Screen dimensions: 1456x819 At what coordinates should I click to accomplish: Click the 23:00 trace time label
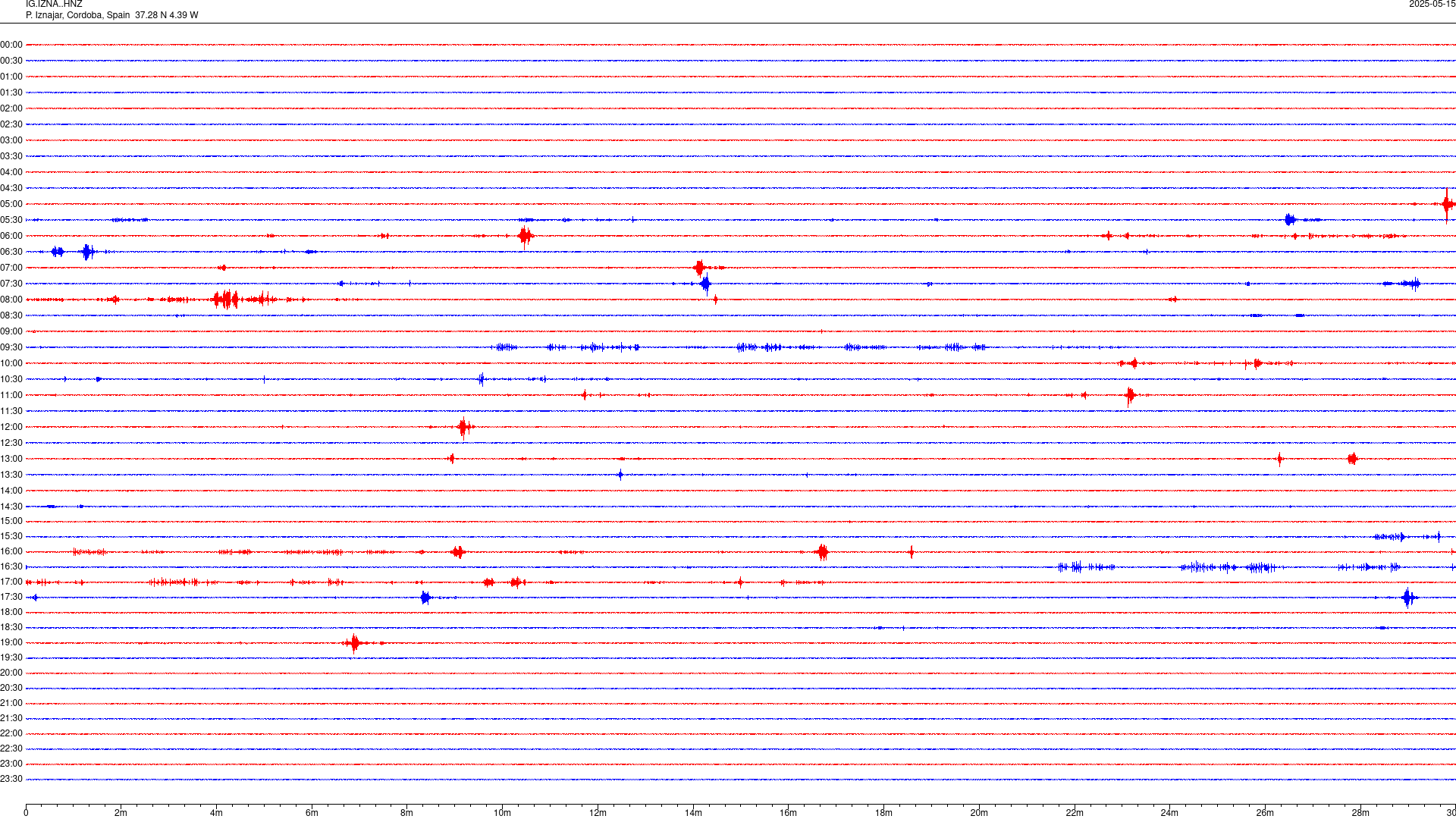pos(11,764)
